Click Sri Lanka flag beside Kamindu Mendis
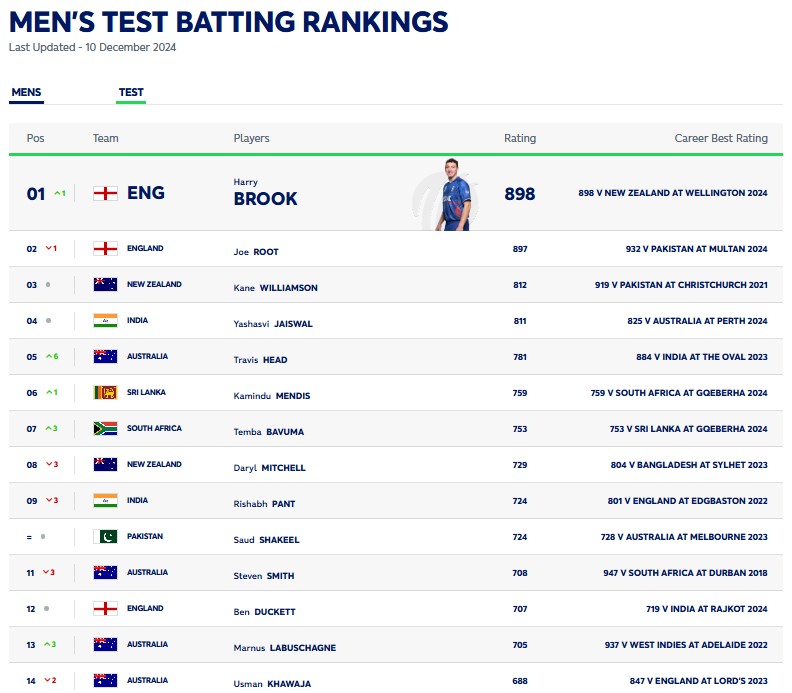792x693 pixels. [105, 393]
